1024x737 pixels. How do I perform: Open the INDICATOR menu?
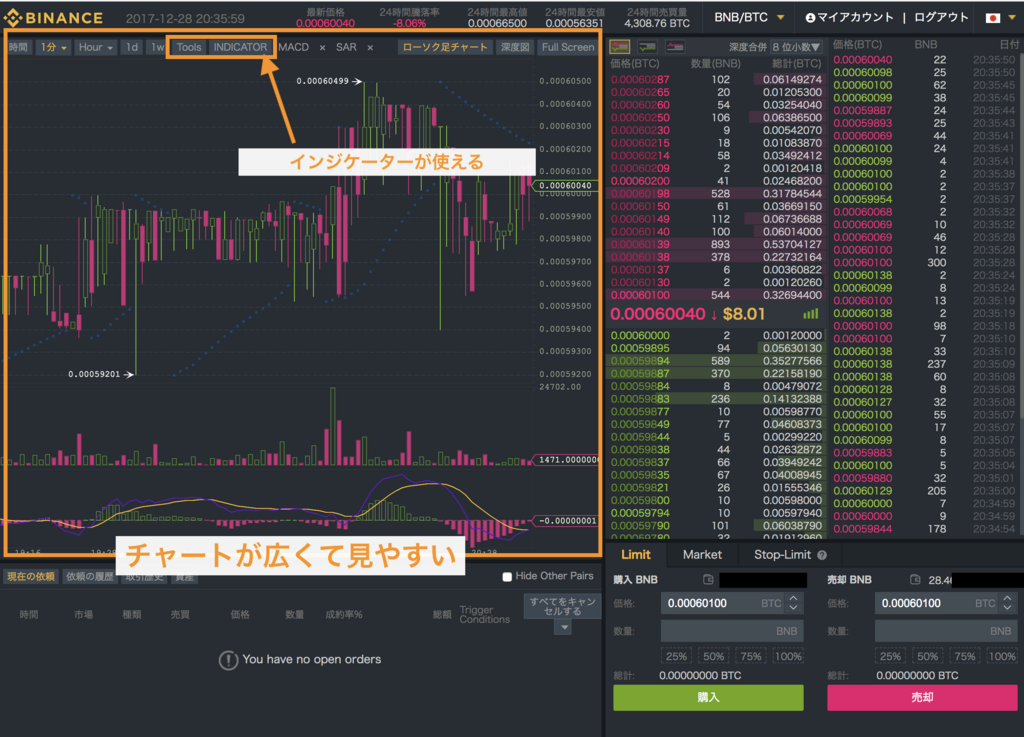tap(240, 47)
